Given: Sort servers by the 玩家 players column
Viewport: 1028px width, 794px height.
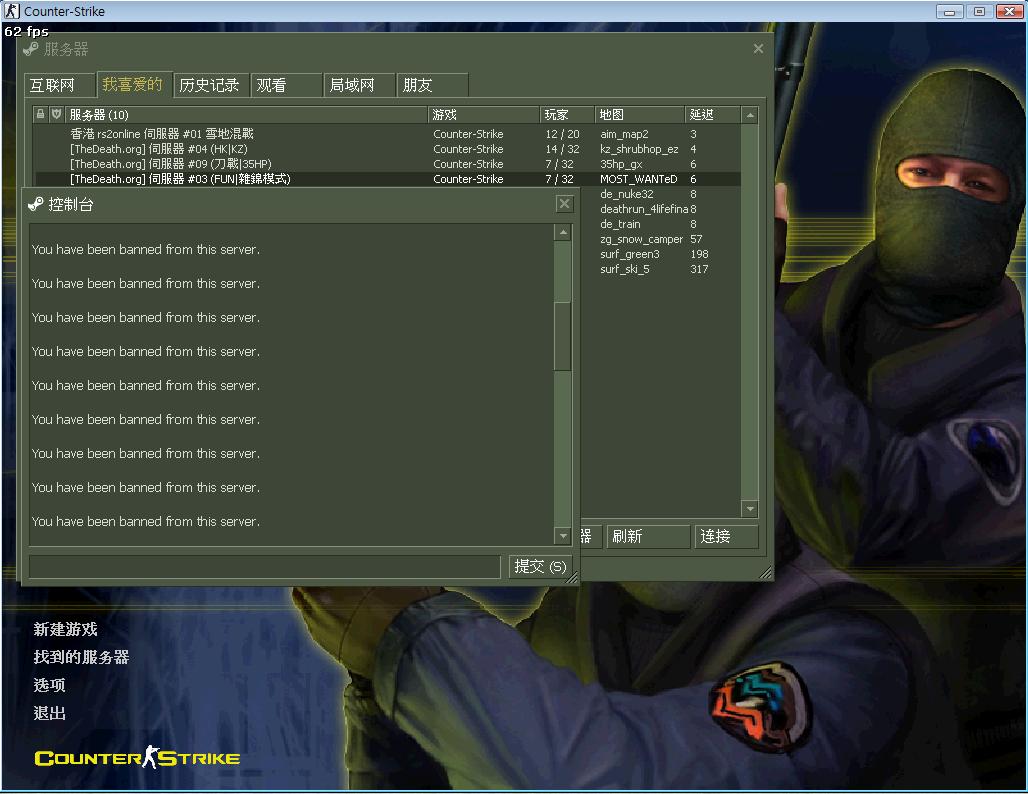Looking at the screenshot, I should coord(567,115).
